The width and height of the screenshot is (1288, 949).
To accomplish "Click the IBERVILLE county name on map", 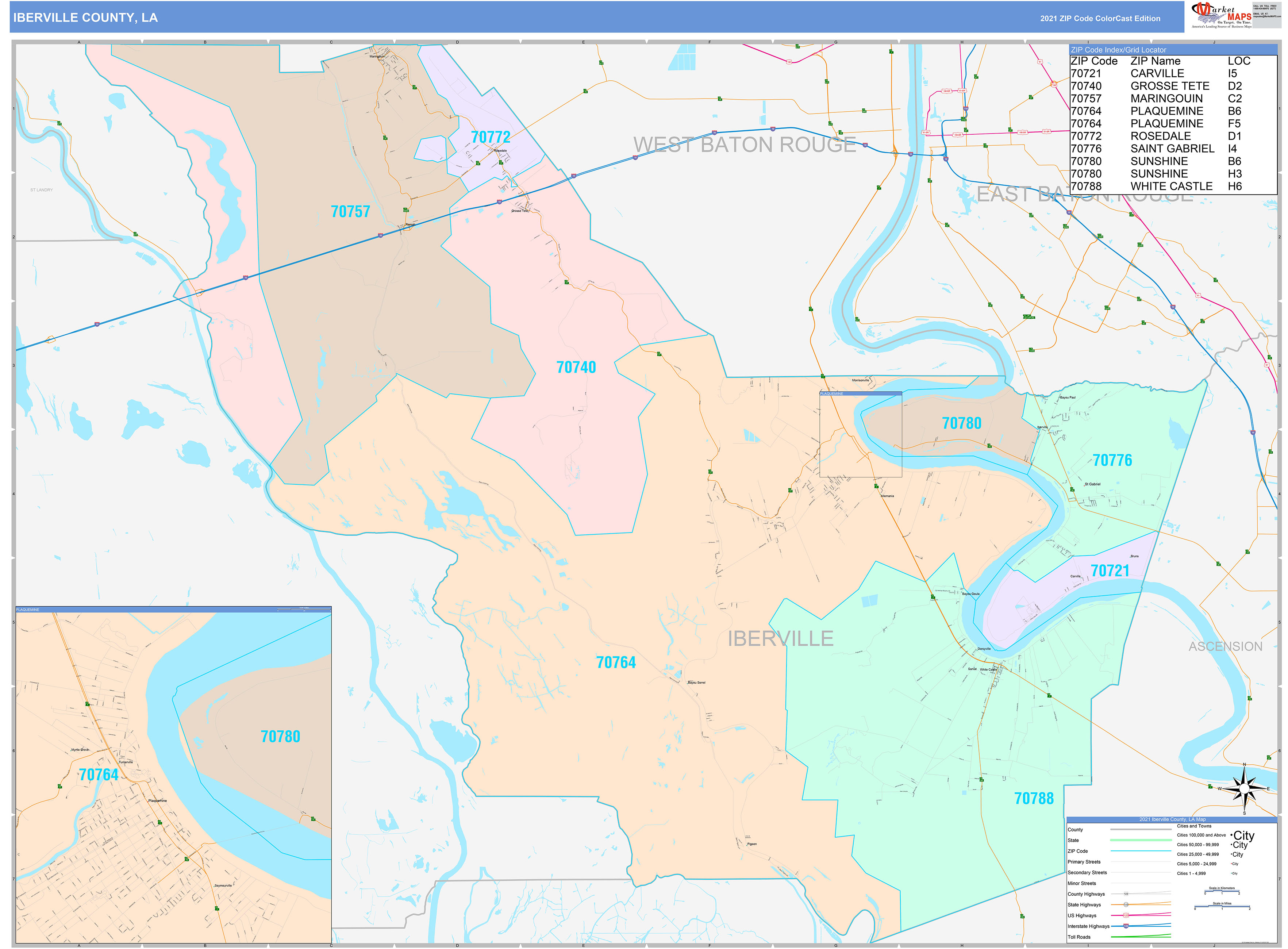I will pyautogui.click(x=780, y=639).
